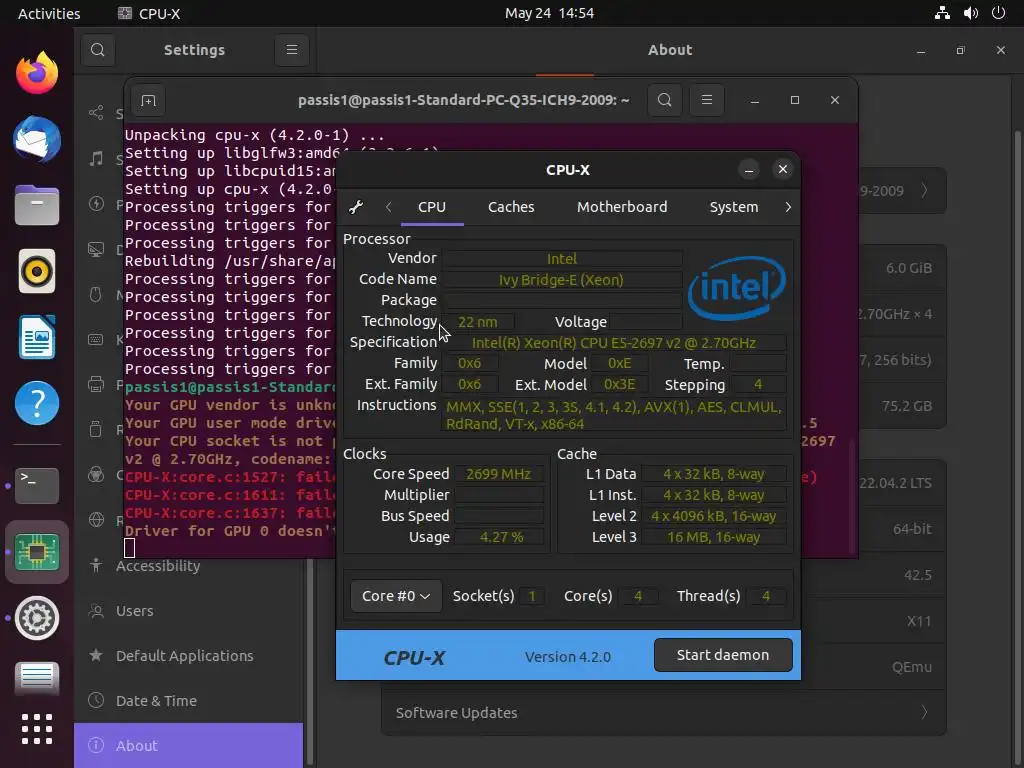Click the Level 3 cache 16 MB value
Image resolution: width=1024 pixels, height=768 pixels.
pos(713,537)
